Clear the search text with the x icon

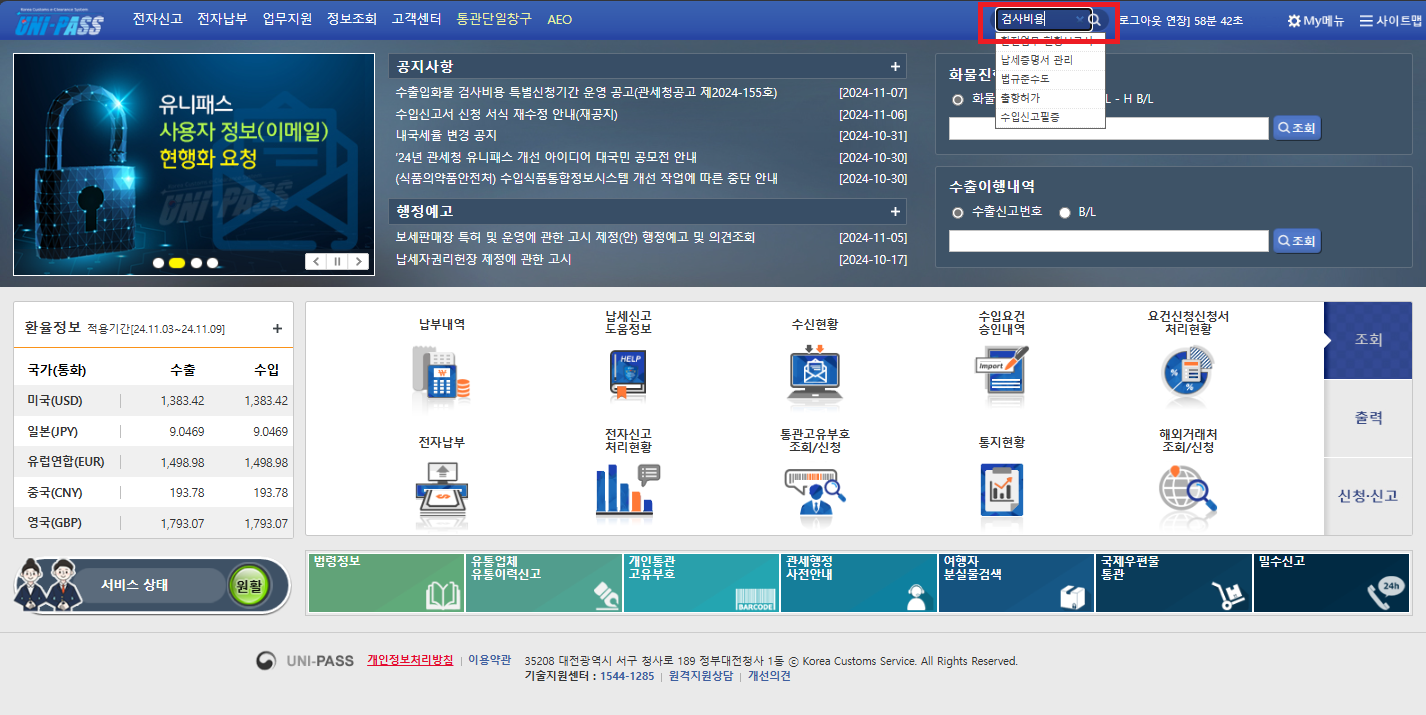1079,20
